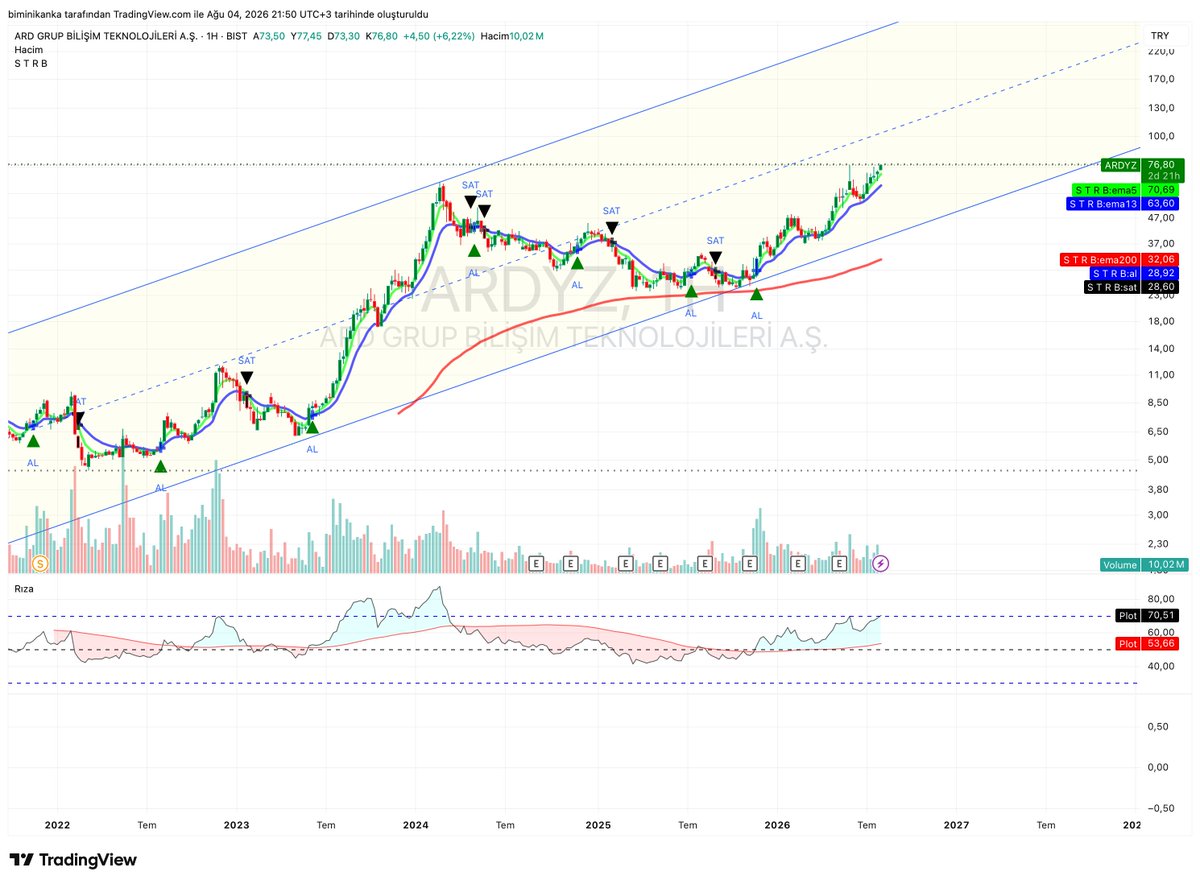The width and height of the screenshot is (1200, 884).
Task: Click the 2022 time axis label
Action: click(x=57, y=826)
